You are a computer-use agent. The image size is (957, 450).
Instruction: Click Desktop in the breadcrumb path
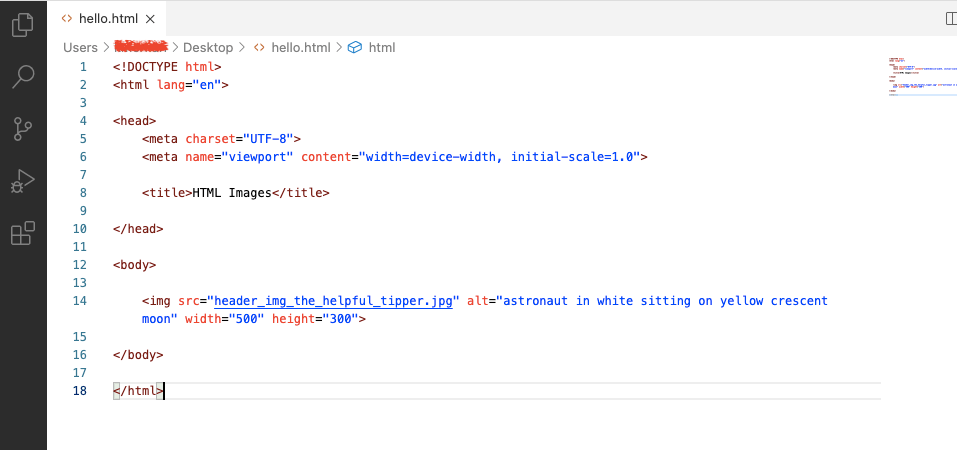tap(208, 48)
